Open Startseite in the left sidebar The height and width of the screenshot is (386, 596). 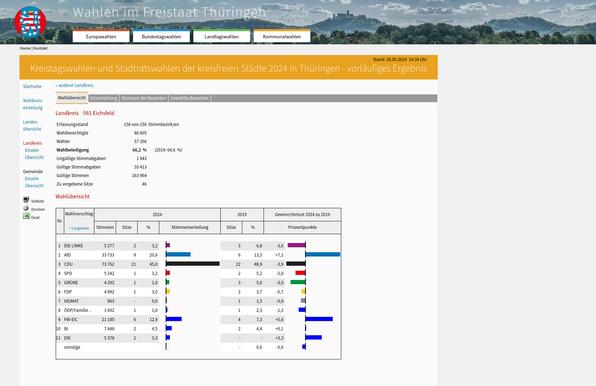pos(32,86)
